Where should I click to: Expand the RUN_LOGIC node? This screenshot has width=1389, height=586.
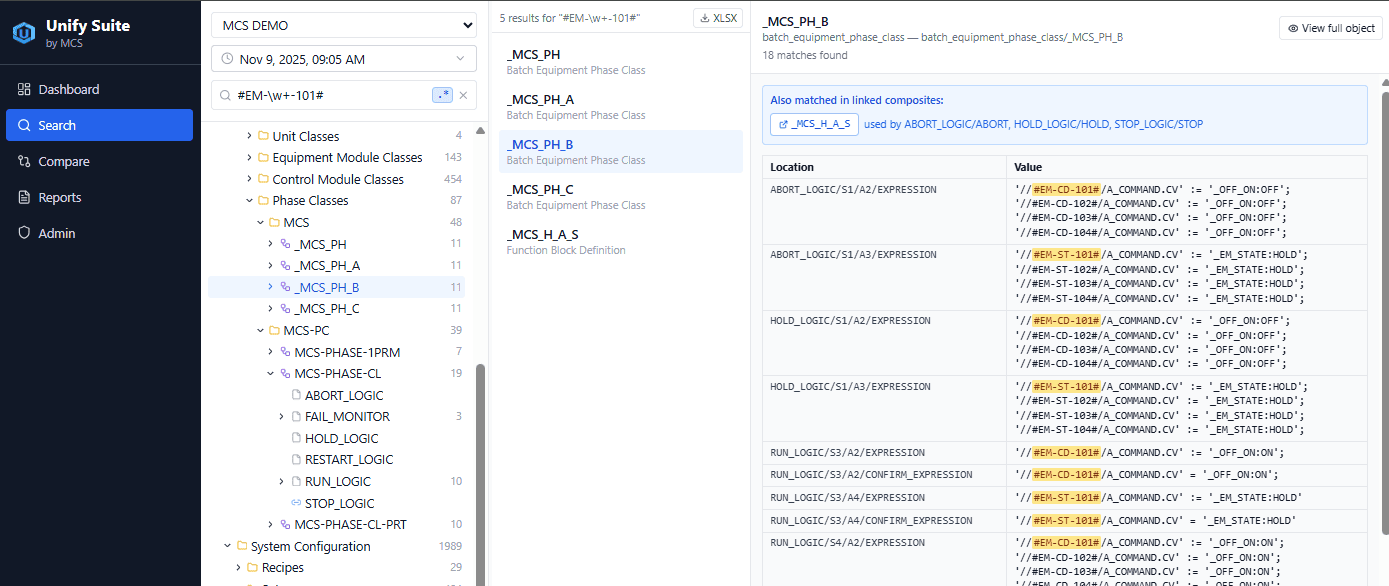(x=281, y=482)
